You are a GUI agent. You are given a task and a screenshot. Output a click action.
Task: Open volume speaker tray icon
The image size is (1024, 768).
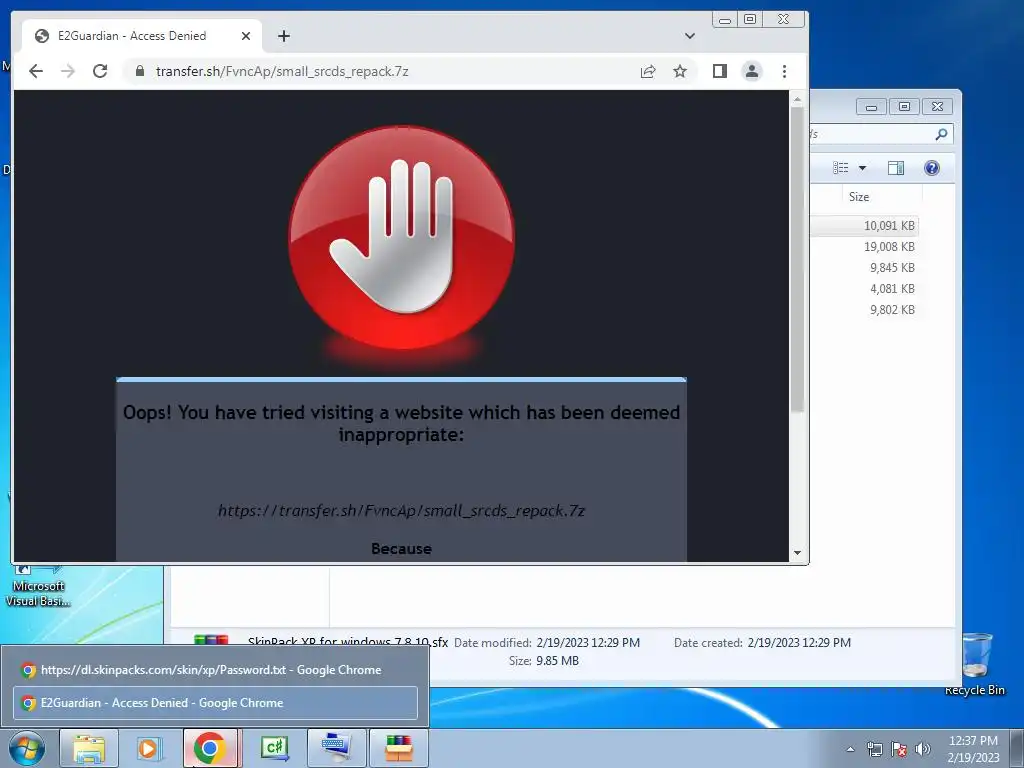923,749
